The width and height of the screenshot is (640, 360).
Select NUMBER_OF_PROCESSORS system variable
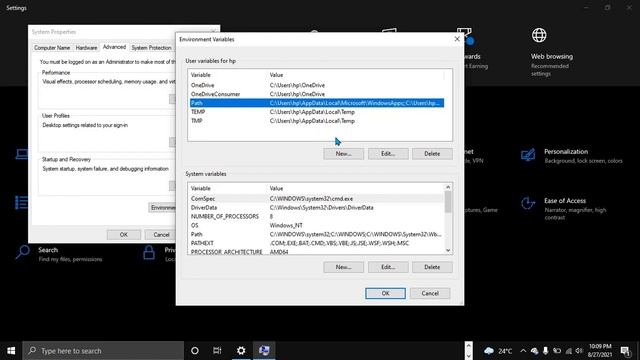click(x=317, y=217)
